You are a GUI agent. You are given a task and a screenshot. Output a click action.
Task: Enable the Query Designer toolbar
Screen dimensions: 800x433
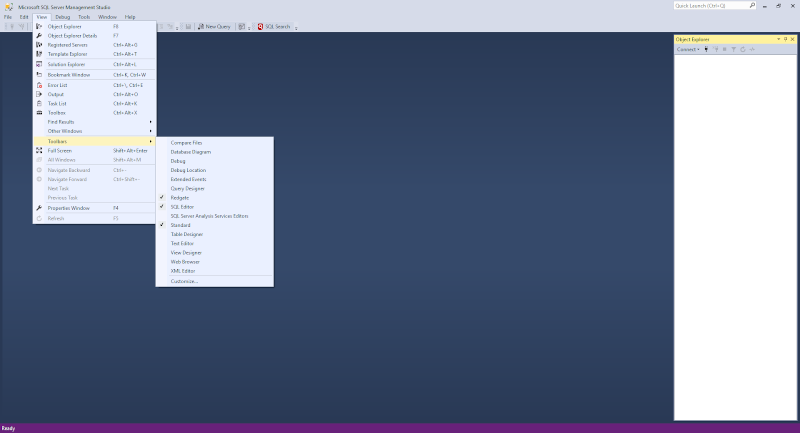[x=215, y=189]
